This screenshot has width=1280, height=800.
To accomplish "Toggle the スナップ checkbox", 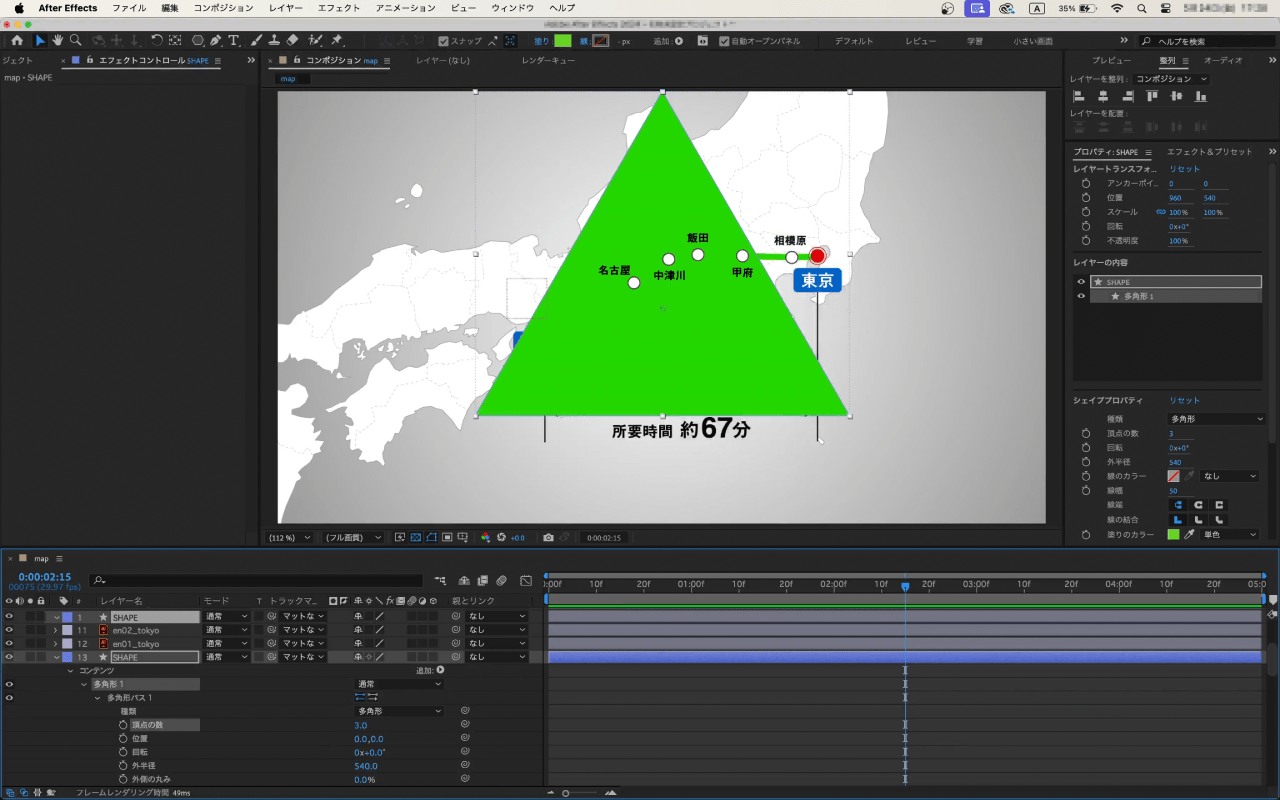I will tap(444, 41).
